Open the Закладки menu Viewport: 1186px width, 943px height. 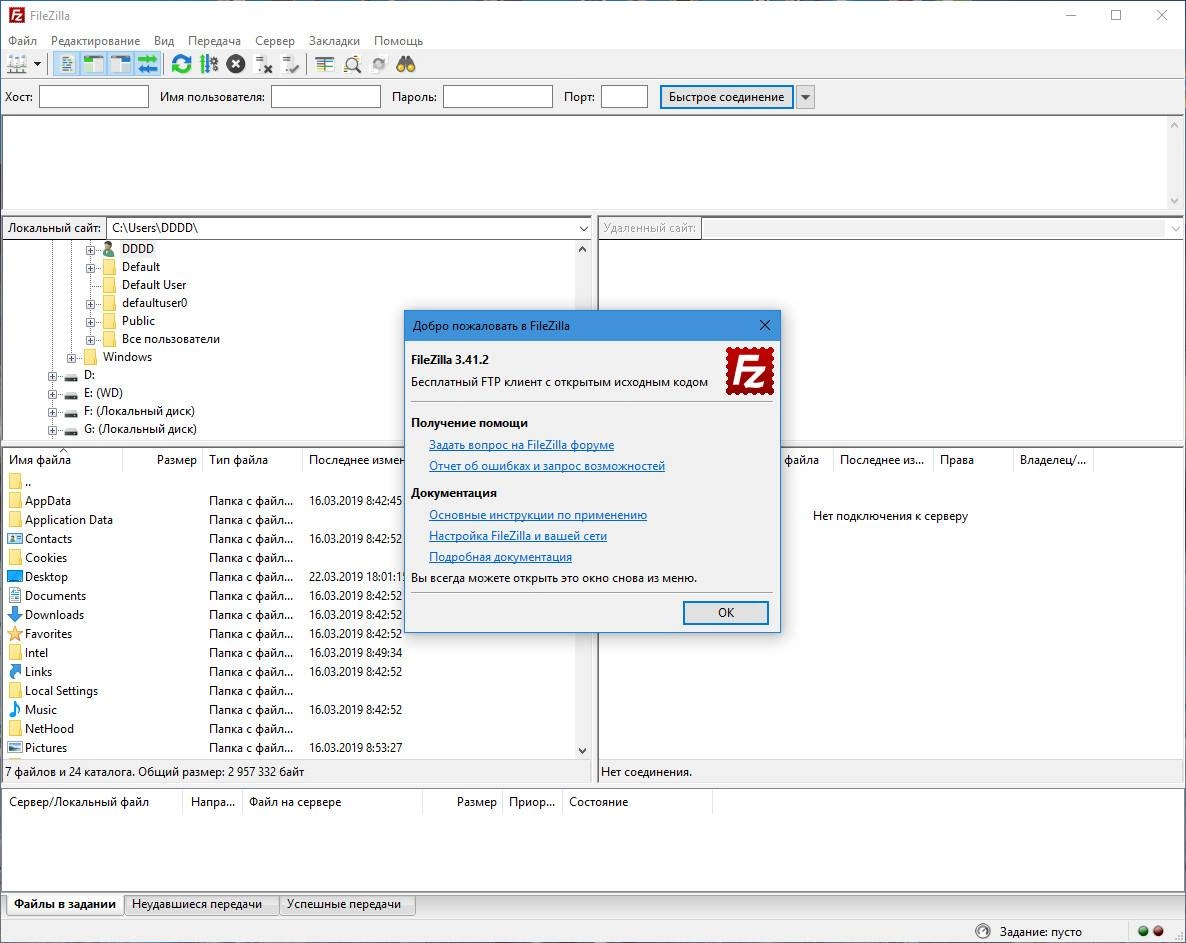coord(334,41)
